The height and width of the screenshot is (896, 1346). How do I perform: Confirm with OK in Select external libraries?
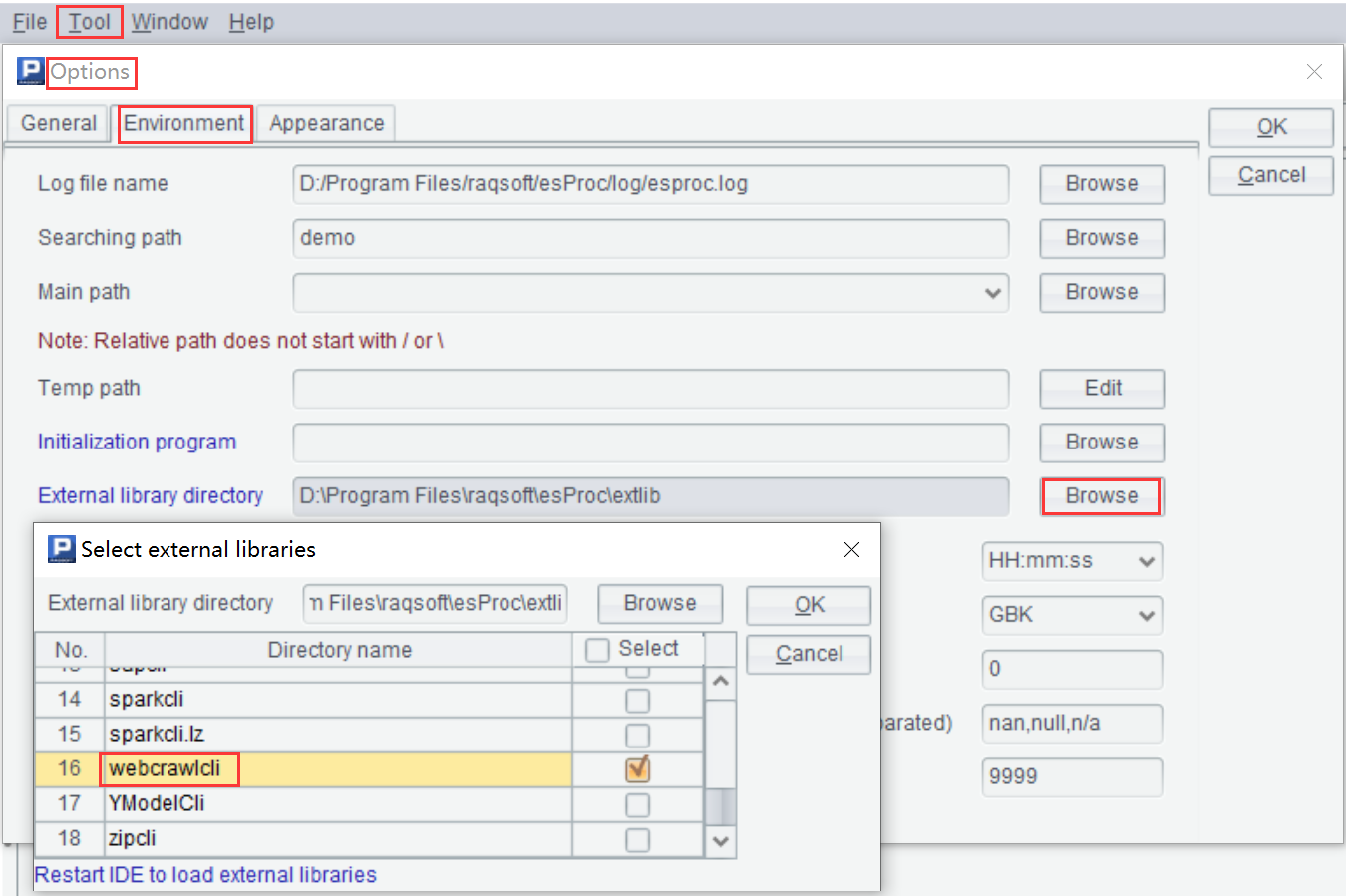[x=809, y=605]
